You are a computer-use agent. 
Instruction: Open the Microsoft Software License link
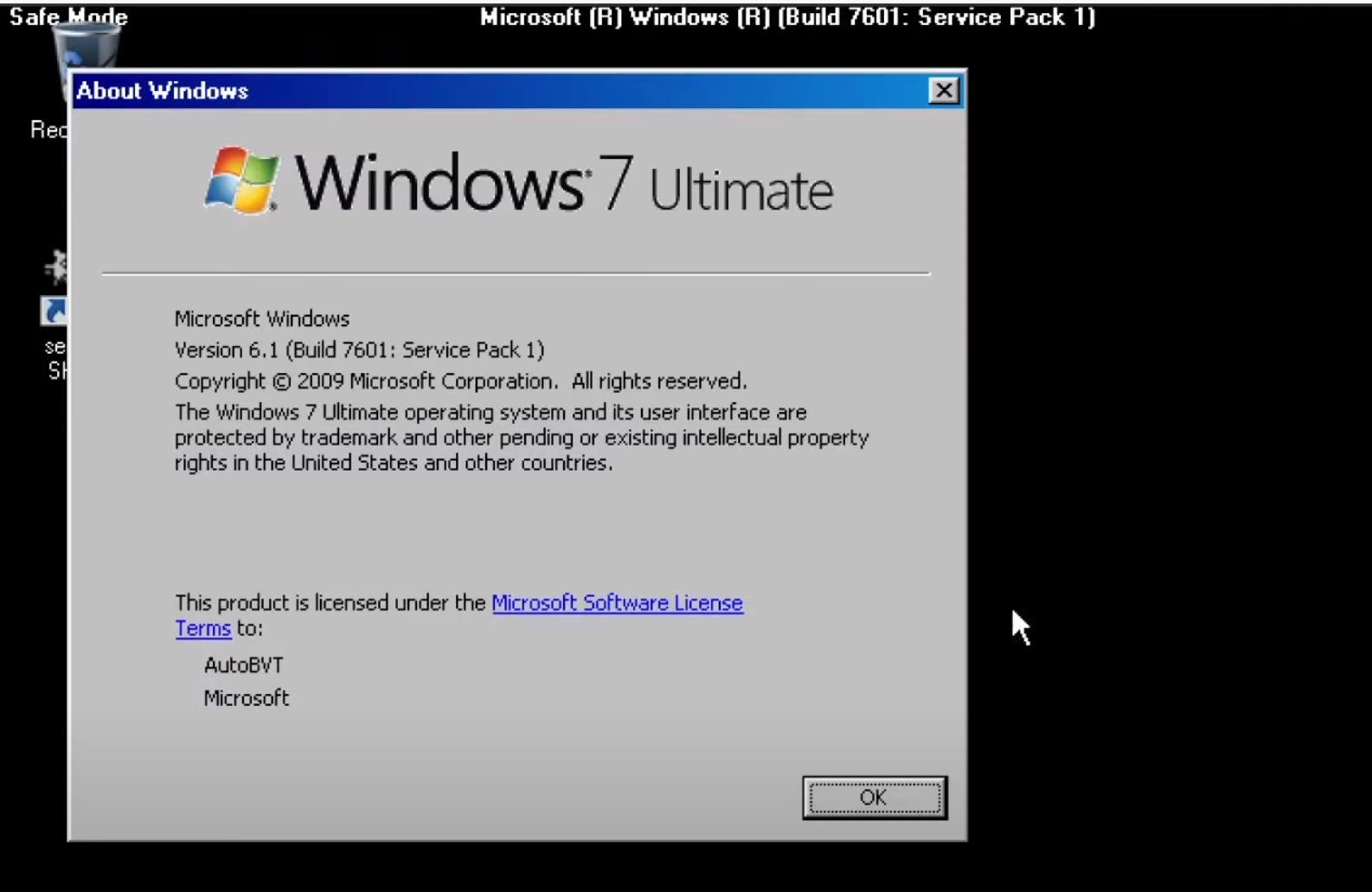point(617,603)
